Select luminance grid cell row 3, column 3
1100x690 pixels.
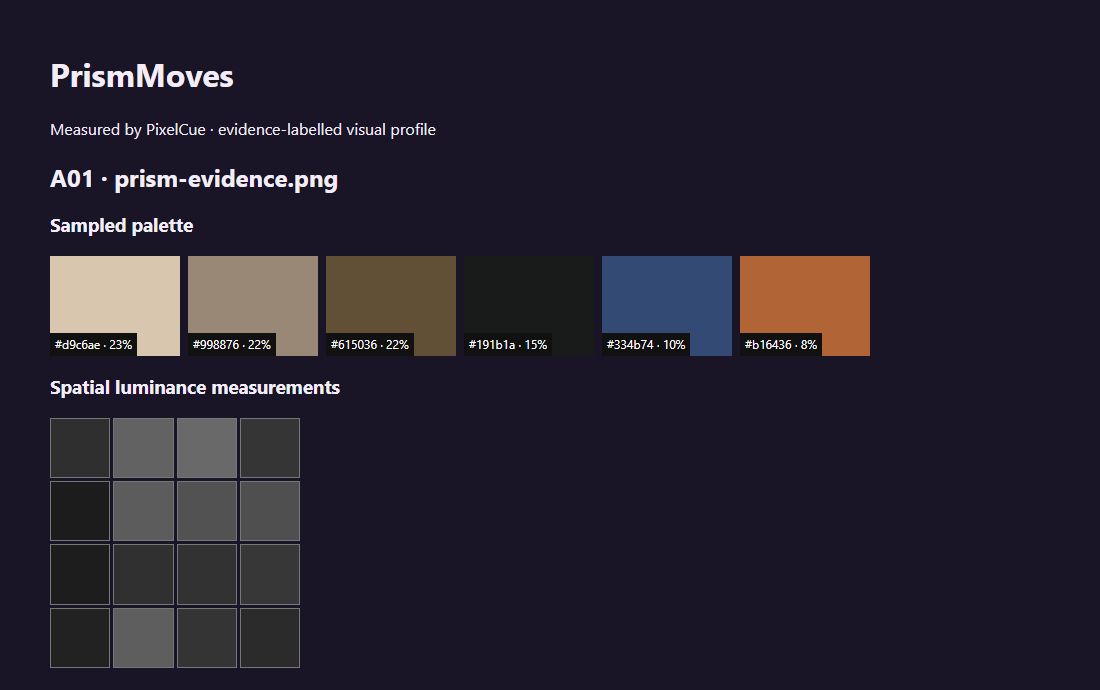point(207,574)
